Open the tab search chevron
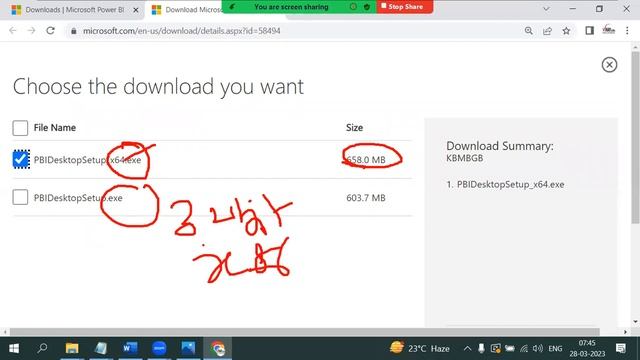640x360 pixels. tap(546, 9)
